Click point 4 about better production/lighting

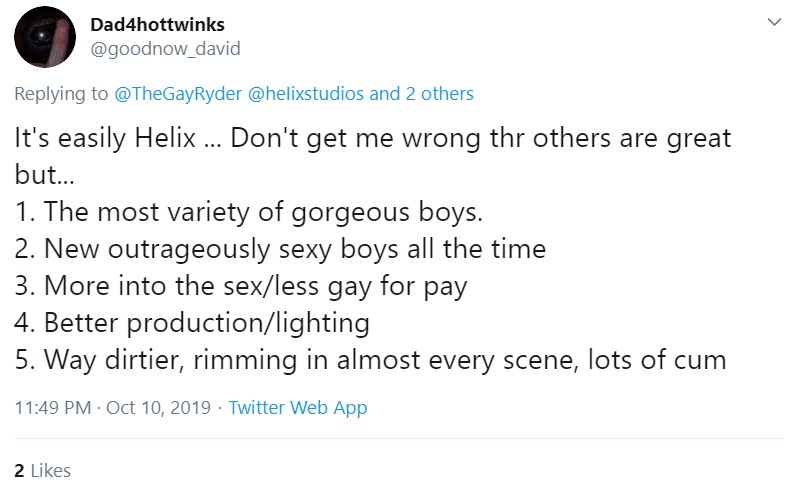[192, 322]
